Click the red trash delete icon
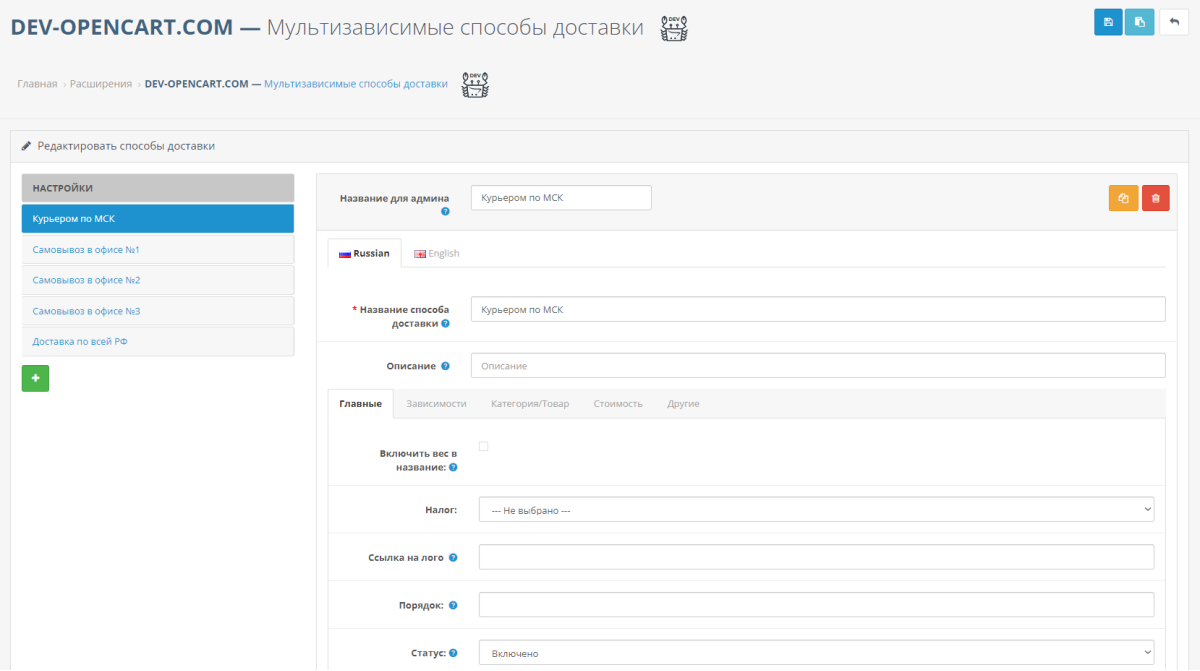Image resolution: width=1200 pixels, height=671 pixels. [1155, 198]
